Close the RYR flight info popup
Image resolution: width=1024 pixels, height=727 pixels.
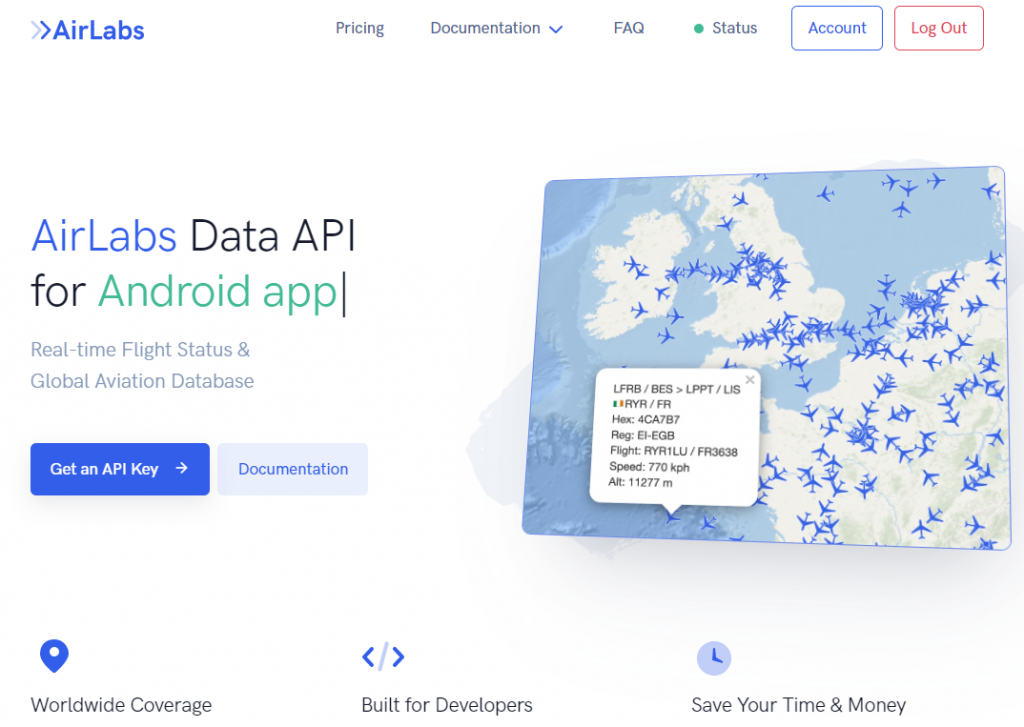[x=751, y=379]
